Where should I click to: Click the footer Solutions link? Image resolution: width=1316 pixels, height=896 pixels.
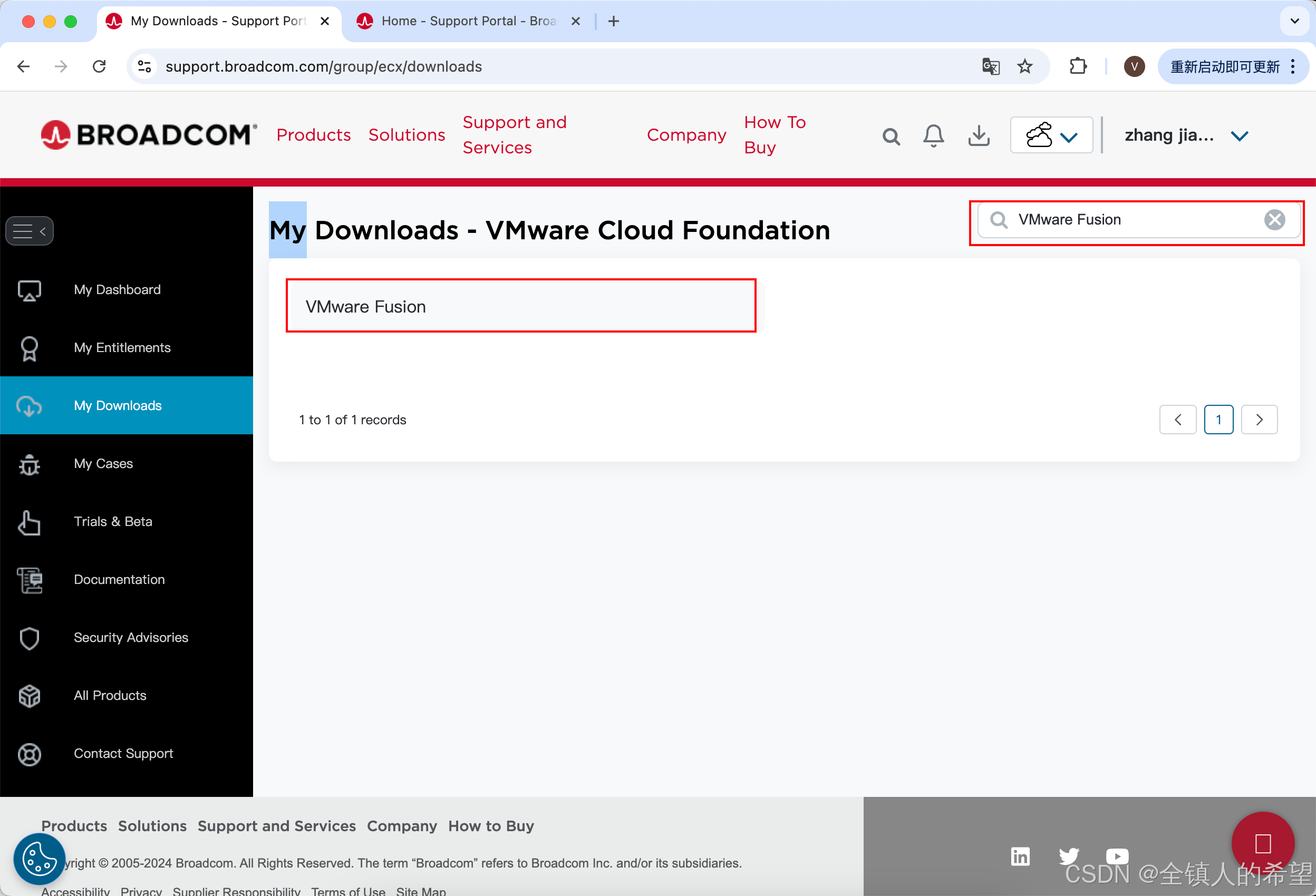(x=152, y=826)
